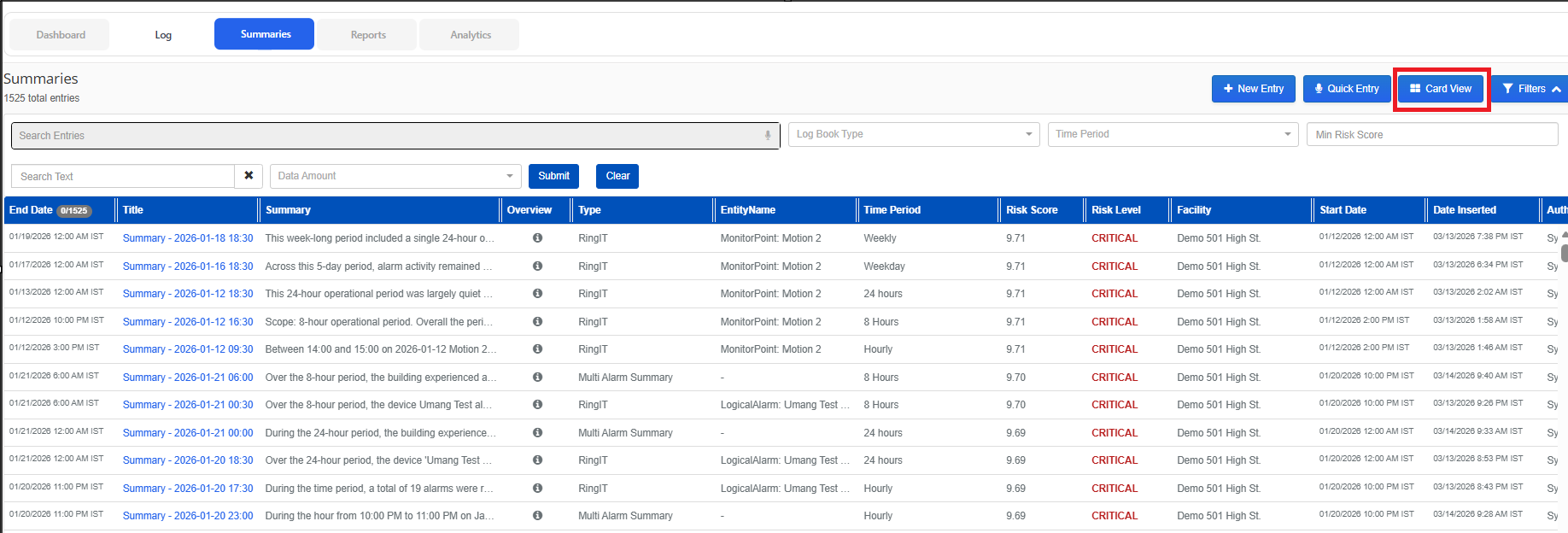Sort by EntityName column header
This screenshot has width=1568, height=533.
747,210
